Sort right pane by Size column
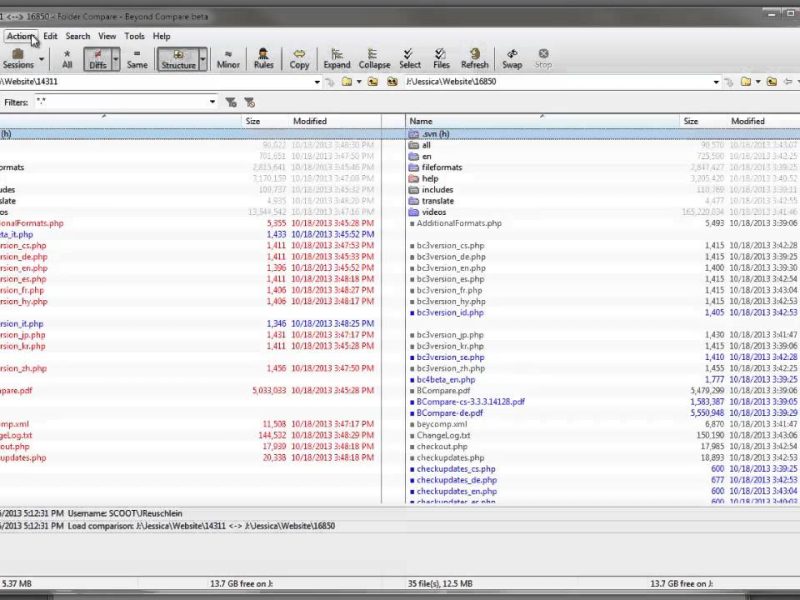This screenshot has width=800, height=600. click(x=703, y=121)
